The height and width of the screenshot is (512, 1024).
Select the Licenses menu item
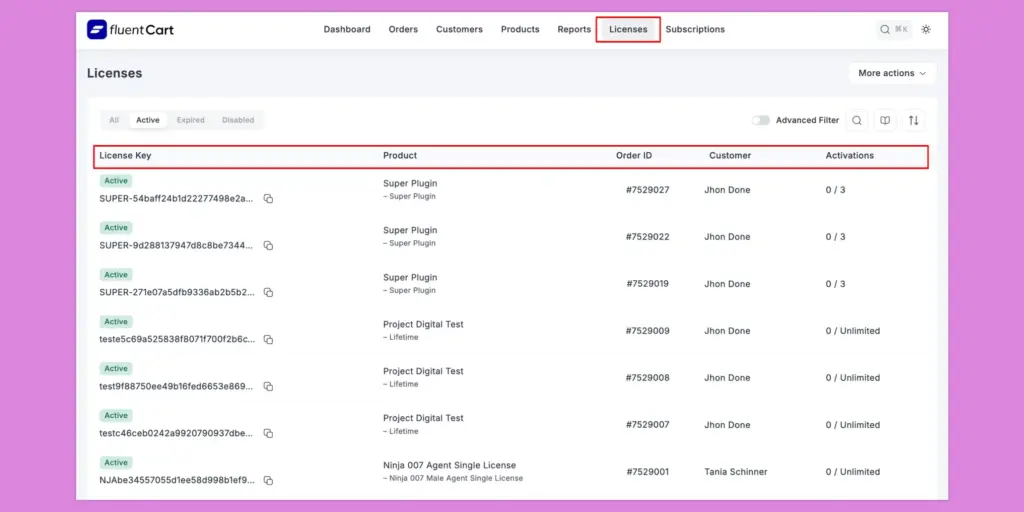point(628,29)
